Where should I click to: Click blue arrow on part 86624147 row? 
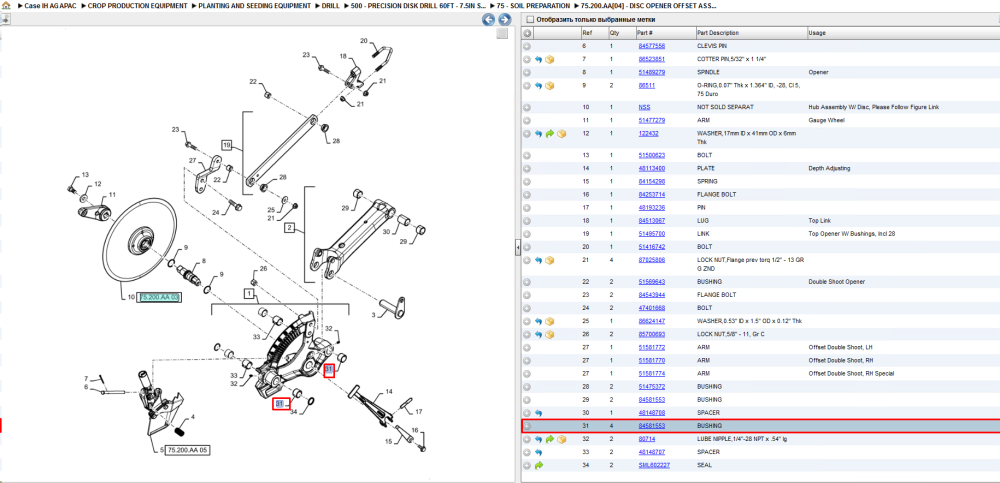pyautogui.click(x=538, y=322)
